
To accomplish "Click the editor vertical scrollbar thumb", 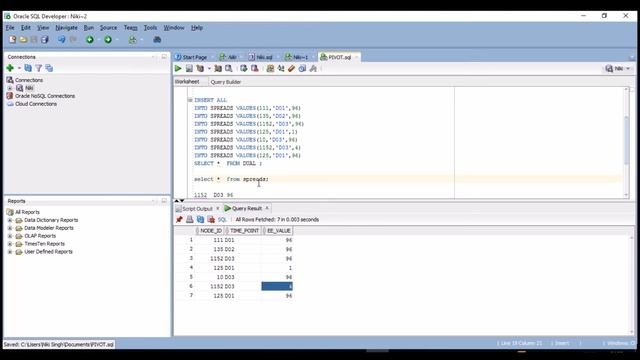I will coord(627,141).
